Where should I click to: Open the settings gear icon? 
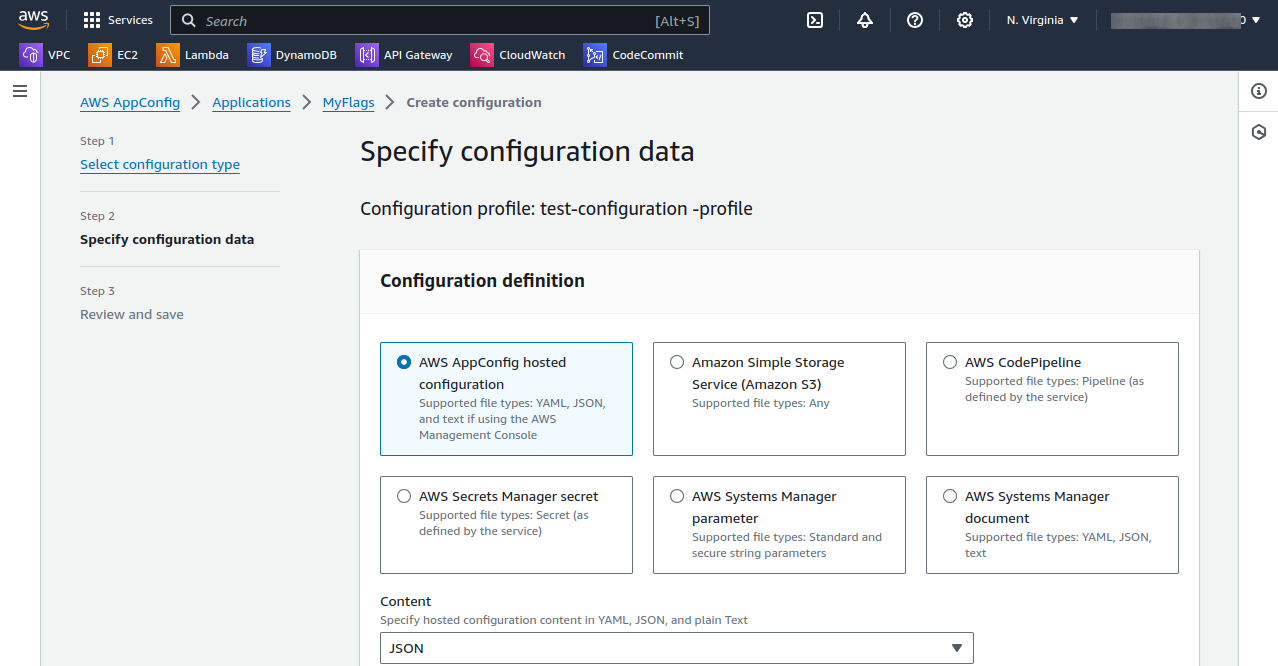965,20
